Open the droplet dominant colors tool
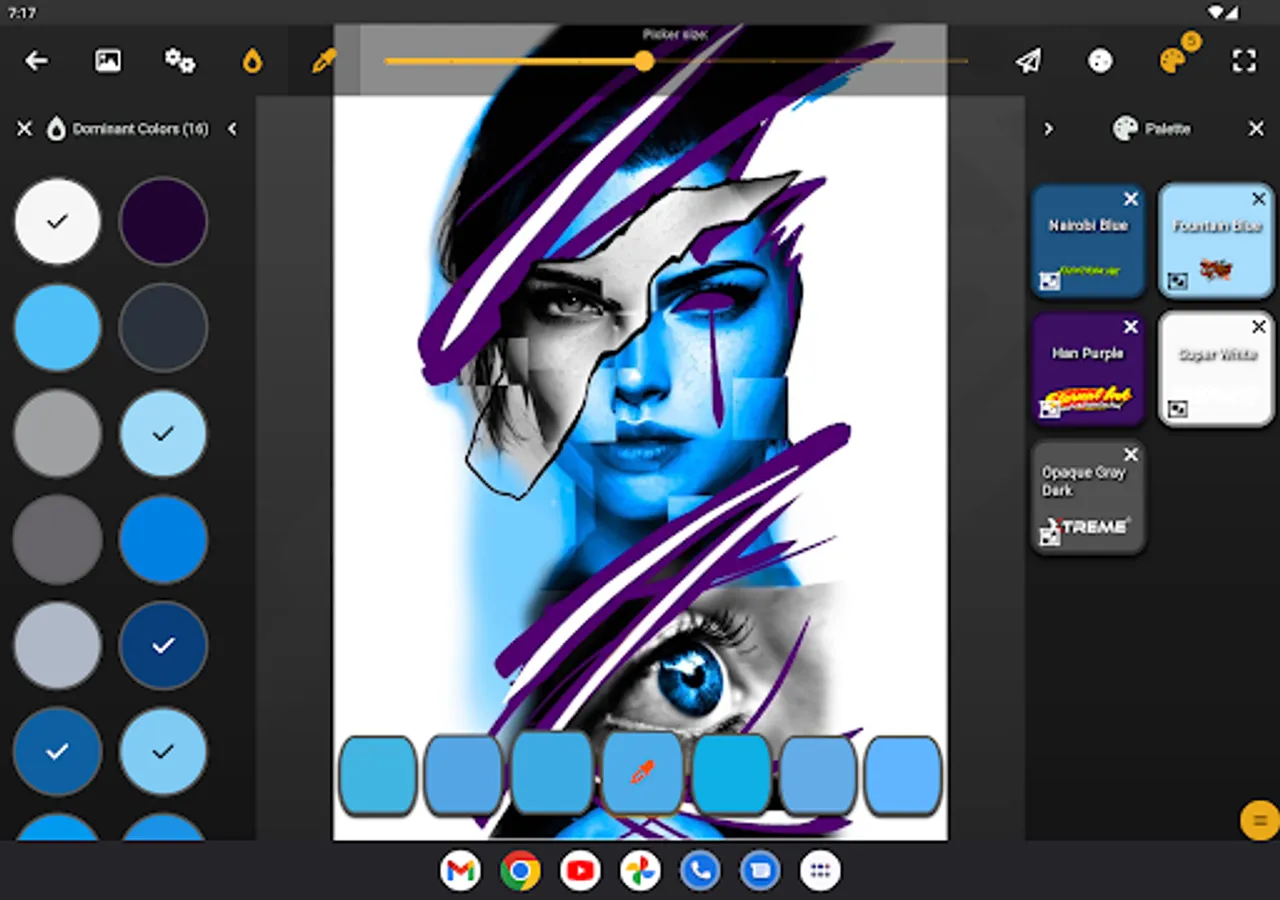This screenshot has height=900, width=1280. pos(252,61)
